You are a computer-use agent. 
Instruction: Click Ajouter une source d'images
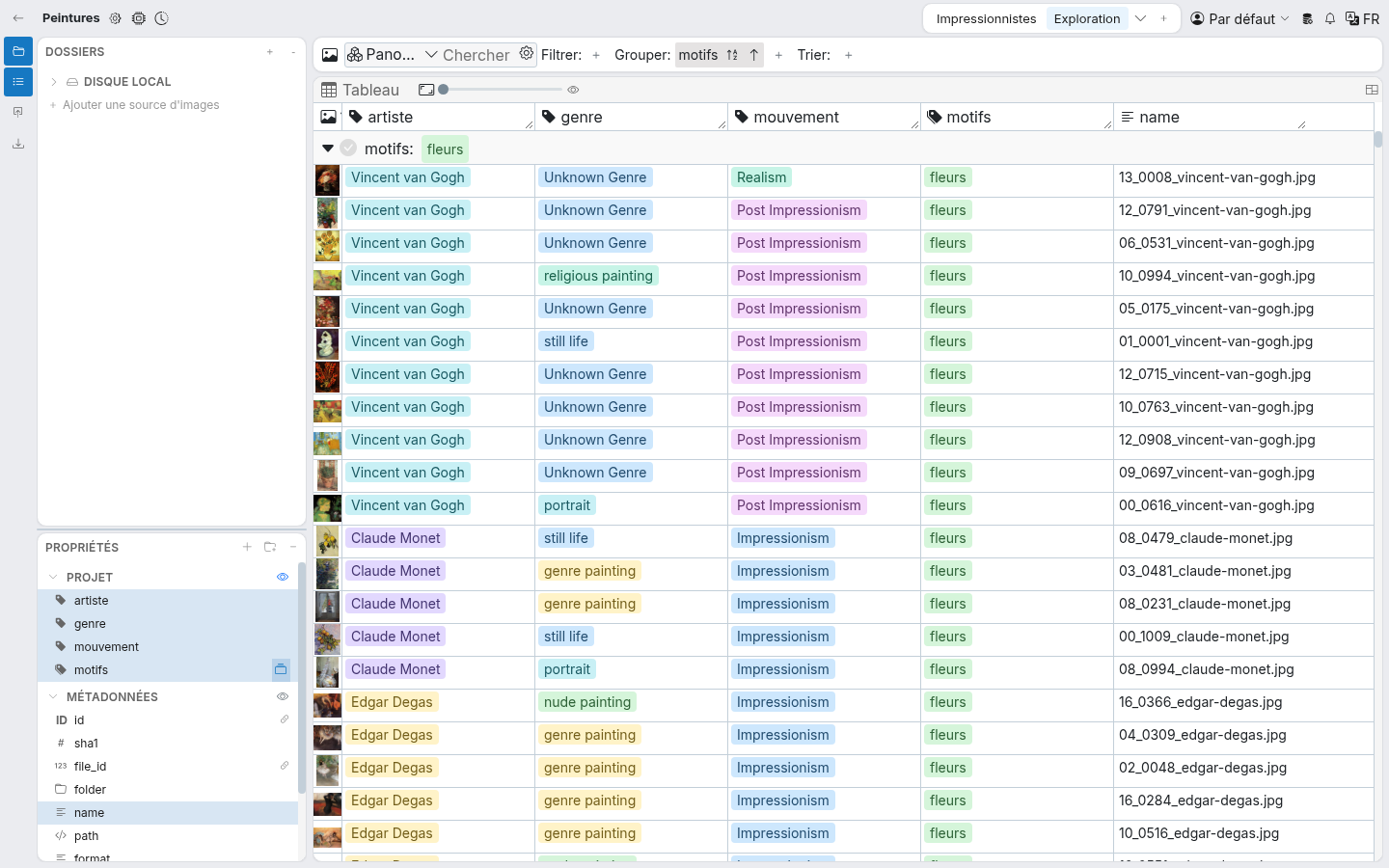[141, 105]
